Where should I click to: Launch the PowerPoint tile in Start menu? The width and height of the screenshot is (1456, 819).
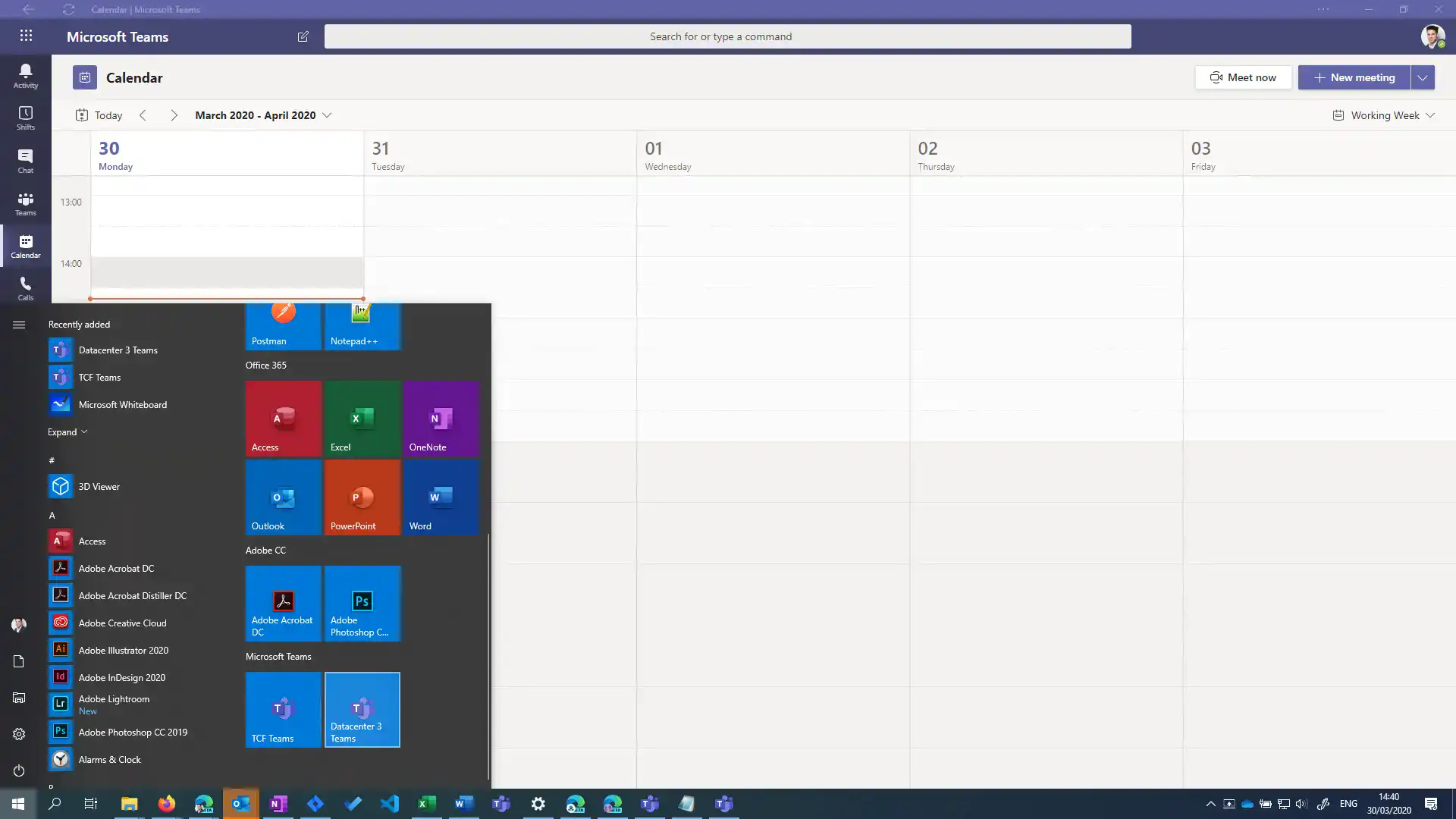[x=362, y=497]
